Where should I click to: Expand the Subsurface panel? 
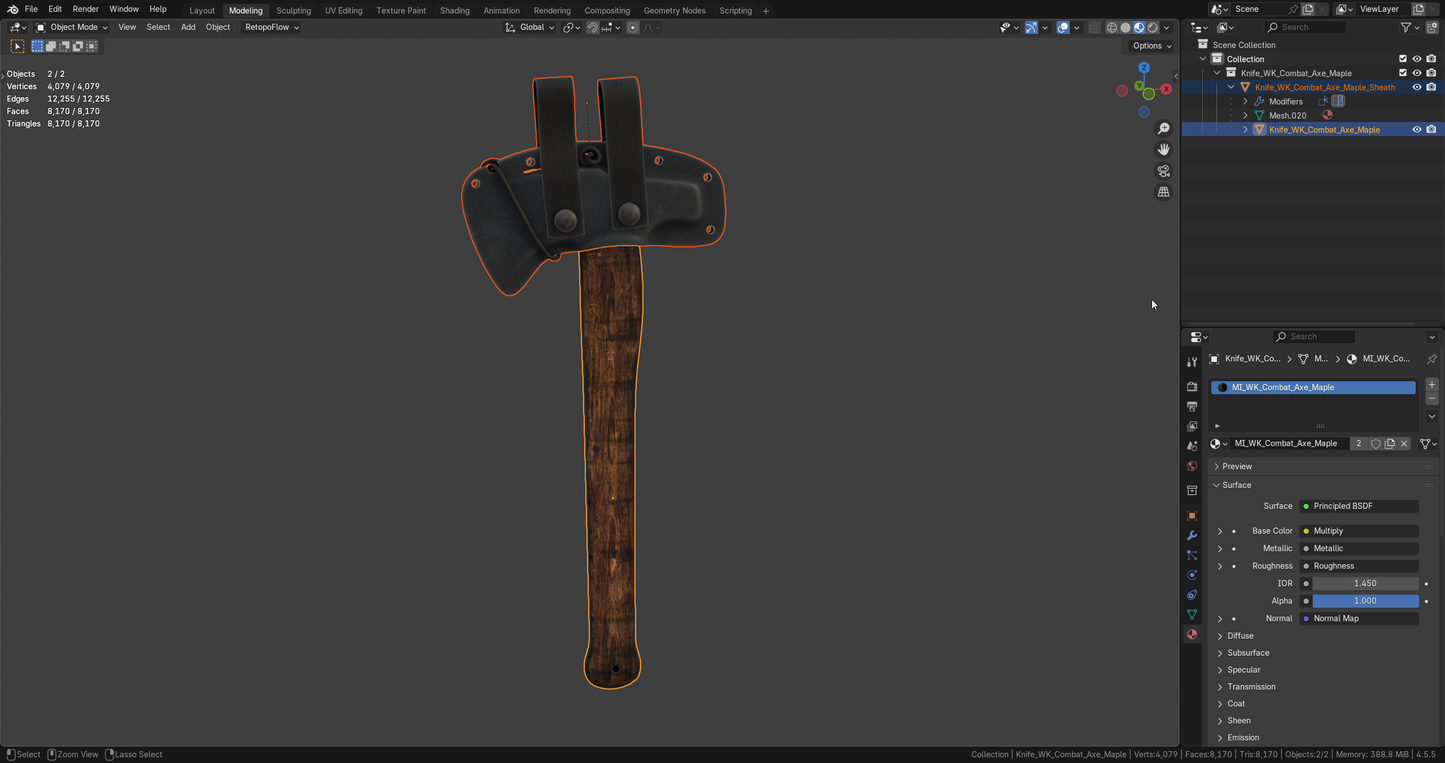(x=1248, y=653)
